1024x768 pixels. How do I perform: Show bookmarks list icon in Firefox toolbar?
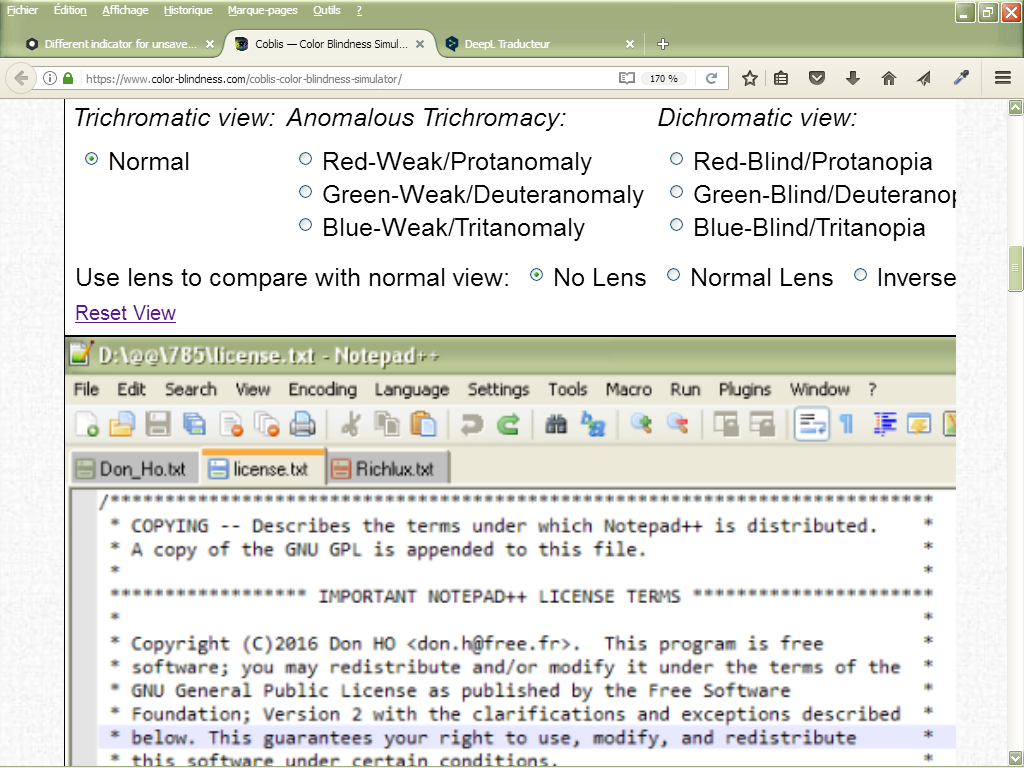tap(781, 78)
